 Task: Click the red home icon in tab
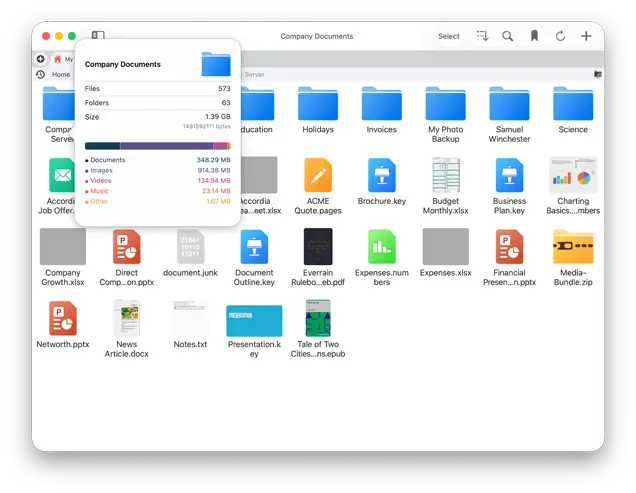point(57,59)
